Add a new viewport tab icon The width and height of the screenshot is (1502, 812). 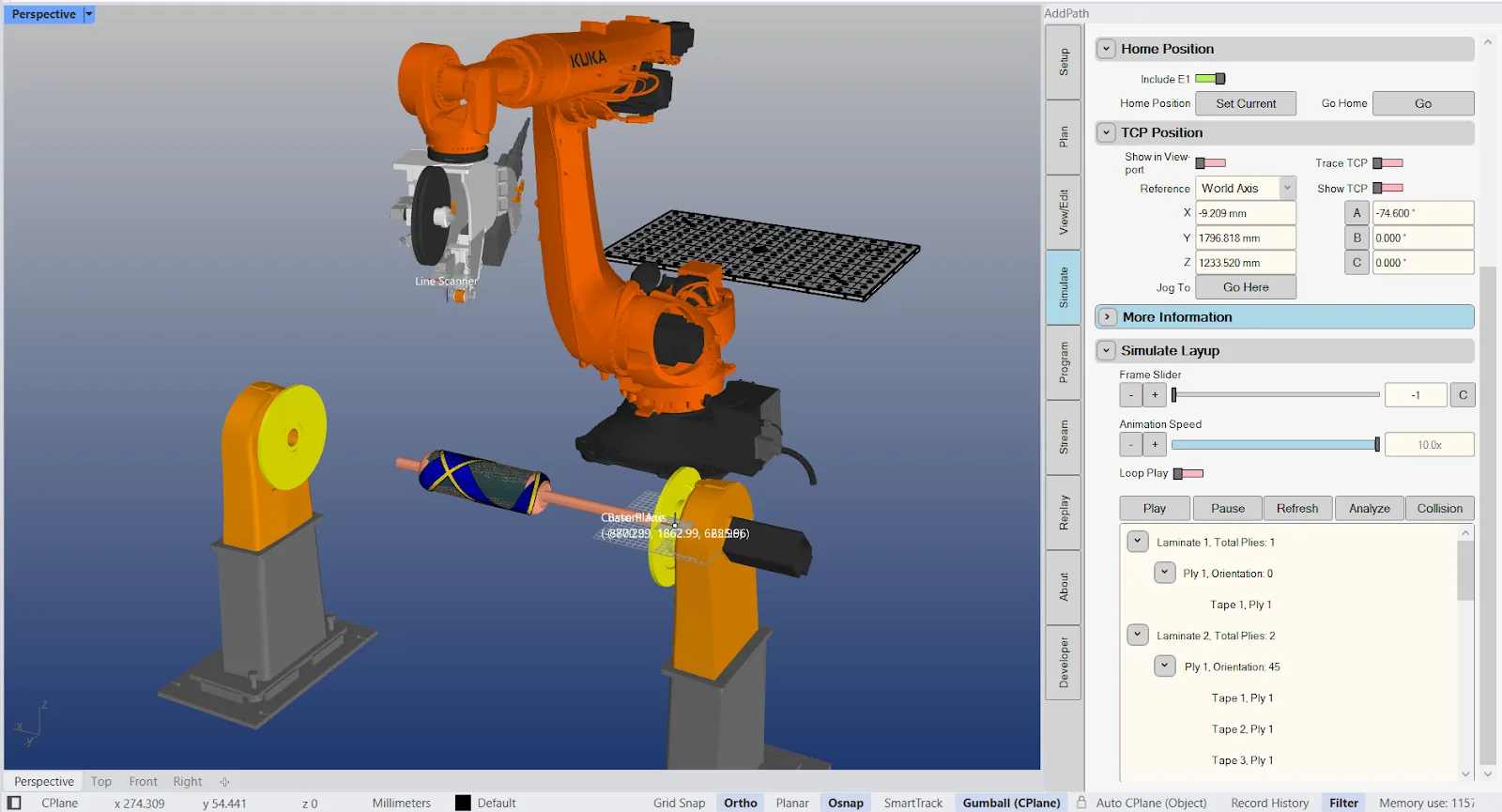tap(224, 781)
